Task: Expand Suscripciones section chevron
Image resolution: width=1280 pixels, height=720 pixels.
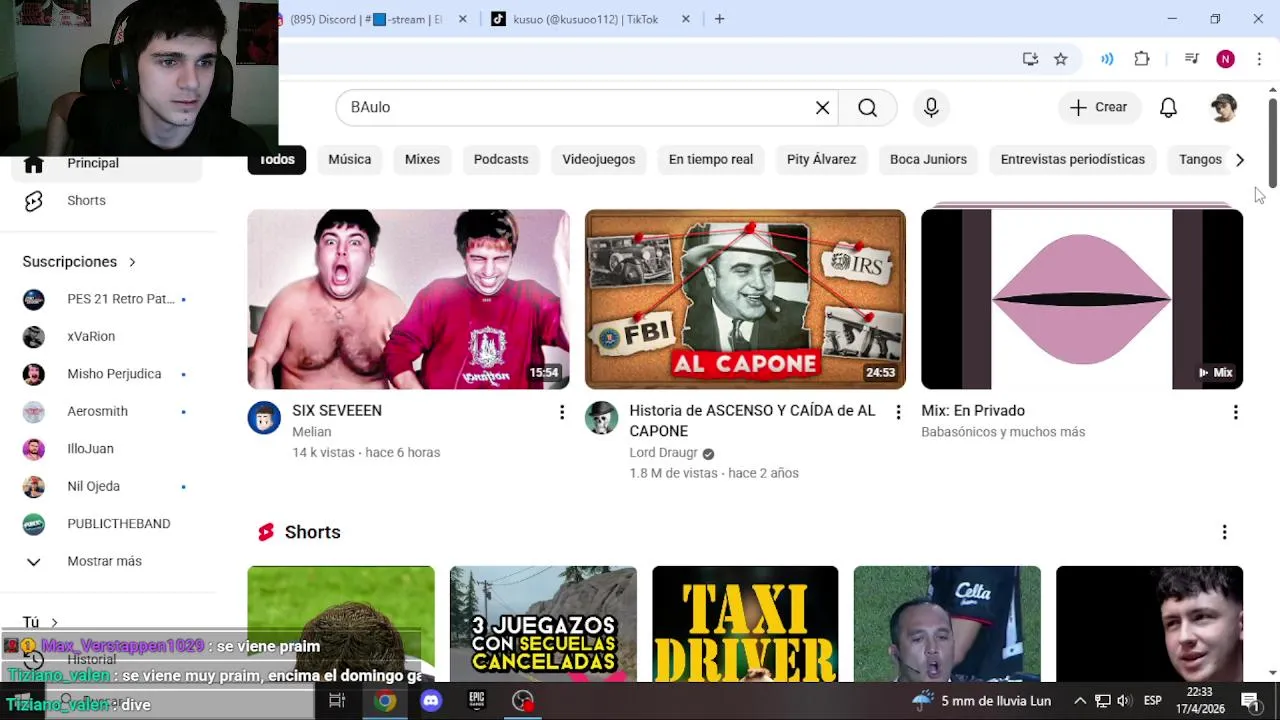Action: coord(132,262)
